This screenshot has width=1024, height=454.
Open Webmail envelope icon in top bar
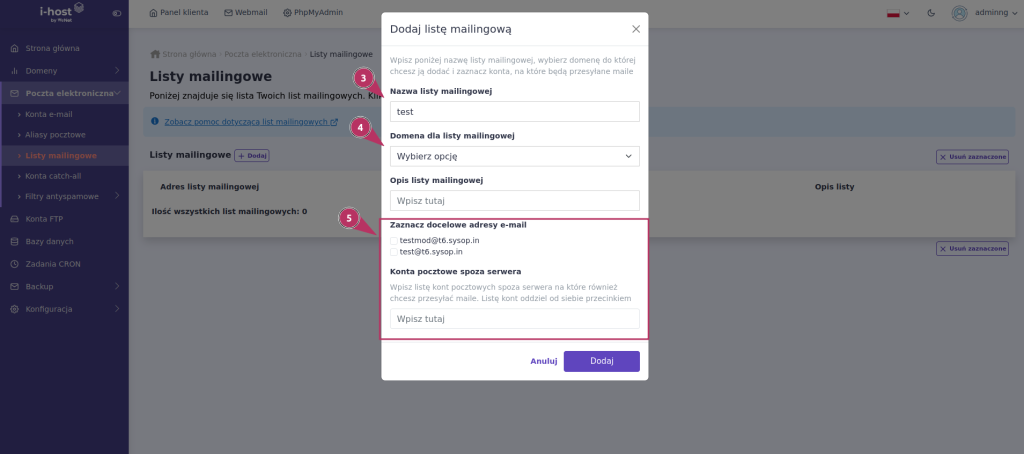click(x=228, y=13)
